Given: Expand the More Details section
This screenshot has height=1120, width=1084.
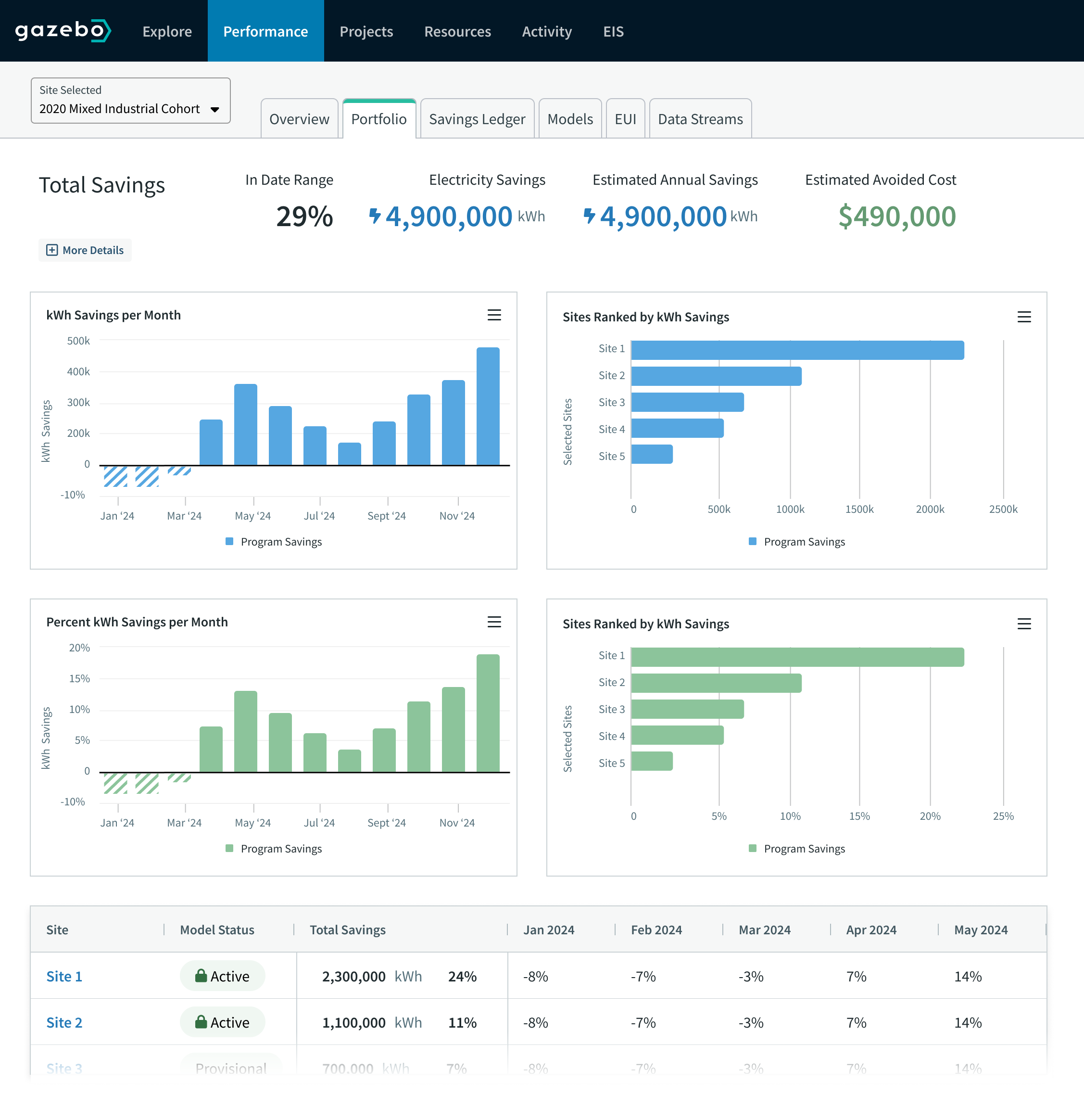Looking at the screenshot, I should [85, 250].
